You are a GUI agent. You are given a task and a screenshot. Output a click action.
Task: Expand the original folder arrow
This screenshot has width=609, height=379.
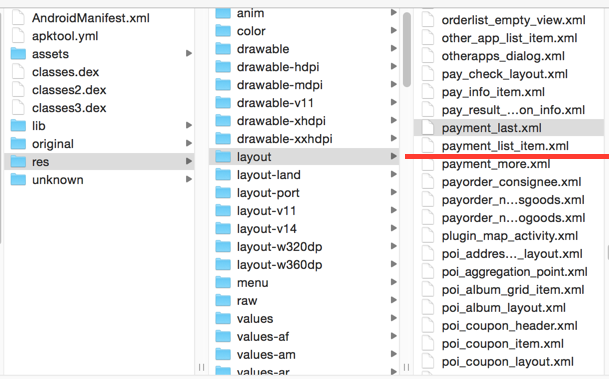(x=189, y=143)
